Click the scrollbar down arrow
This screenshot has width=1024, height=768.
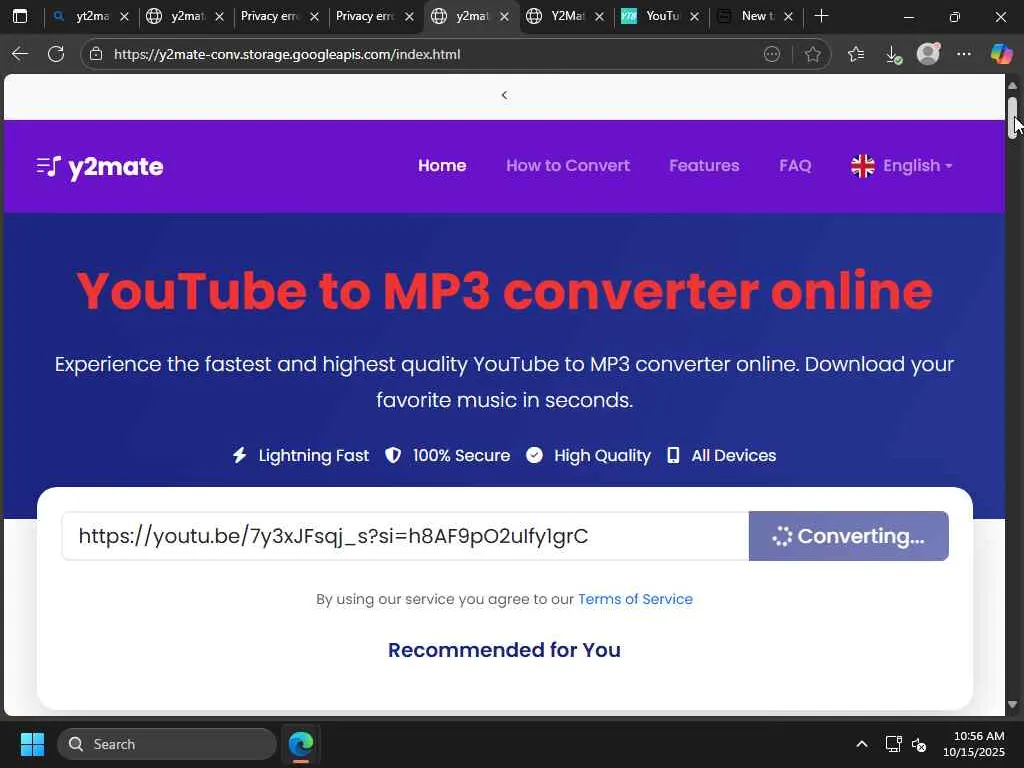coord(1013,705)
